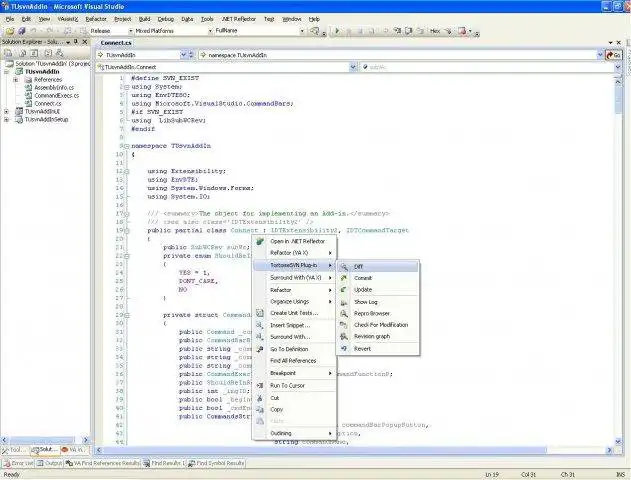Select Update in TortoiseSVN submenu
Viewport: 631px width, 480px height.
pos(377,290)
